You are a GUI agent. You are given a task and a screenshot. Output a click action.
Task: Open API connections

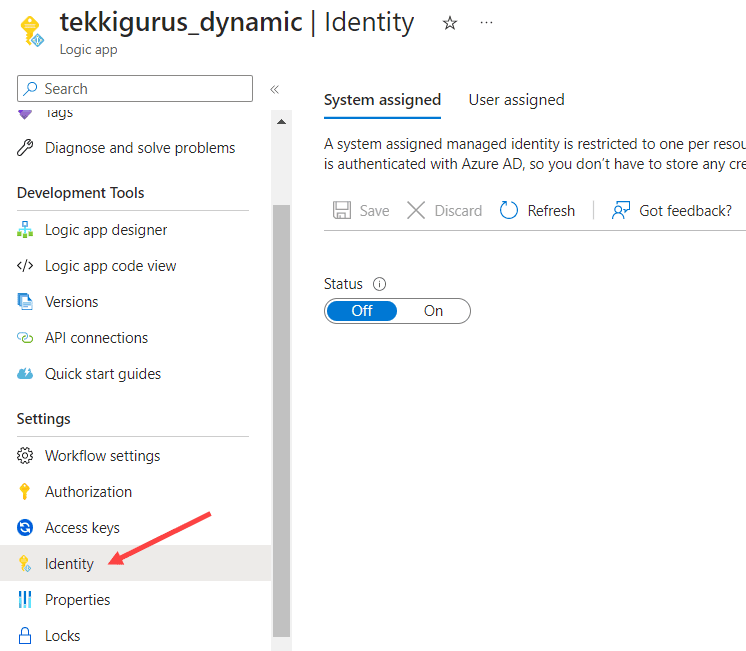coord(97,338)
